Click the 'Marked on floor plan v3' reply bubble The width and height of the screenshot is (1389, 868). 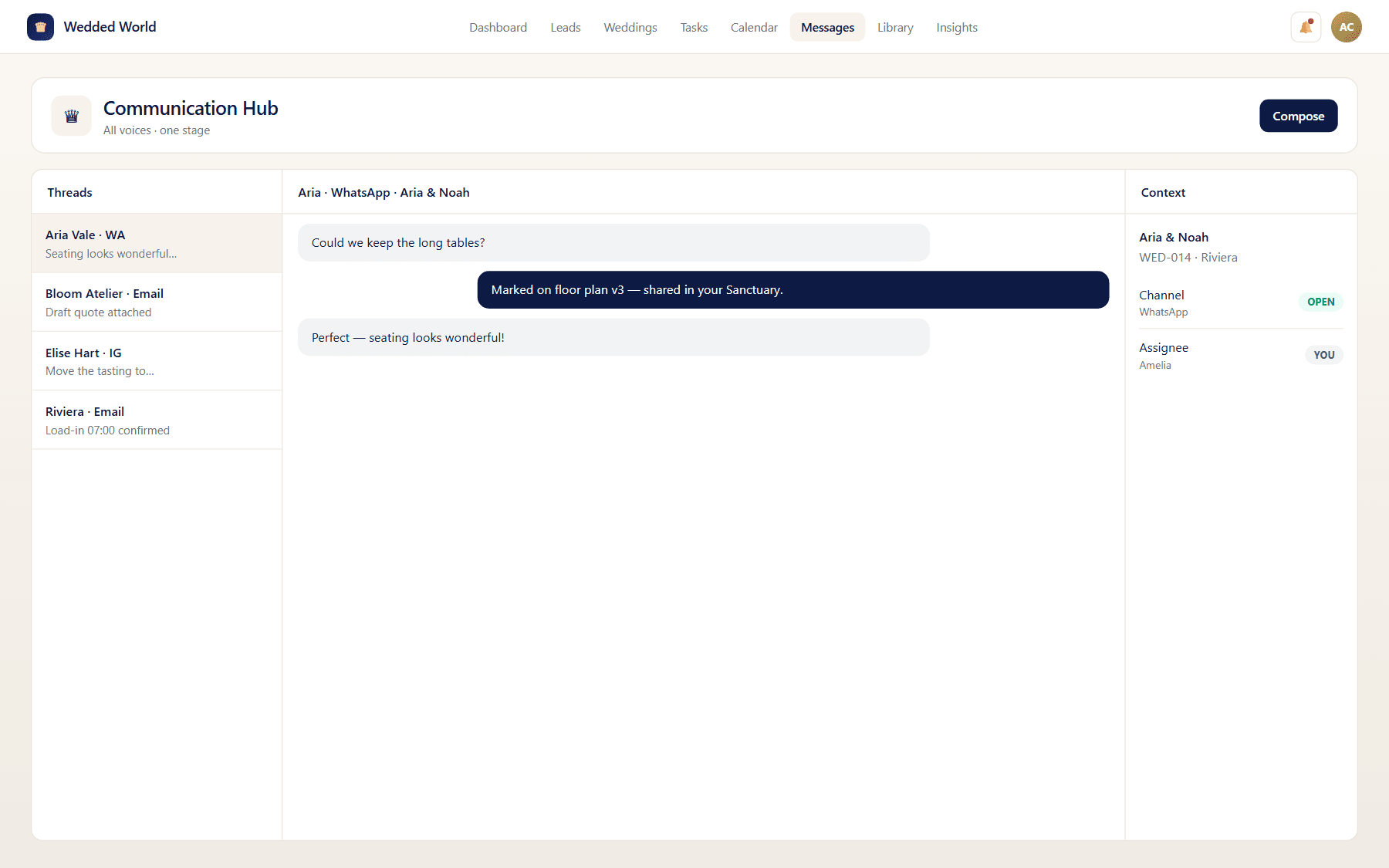[793, 289]
